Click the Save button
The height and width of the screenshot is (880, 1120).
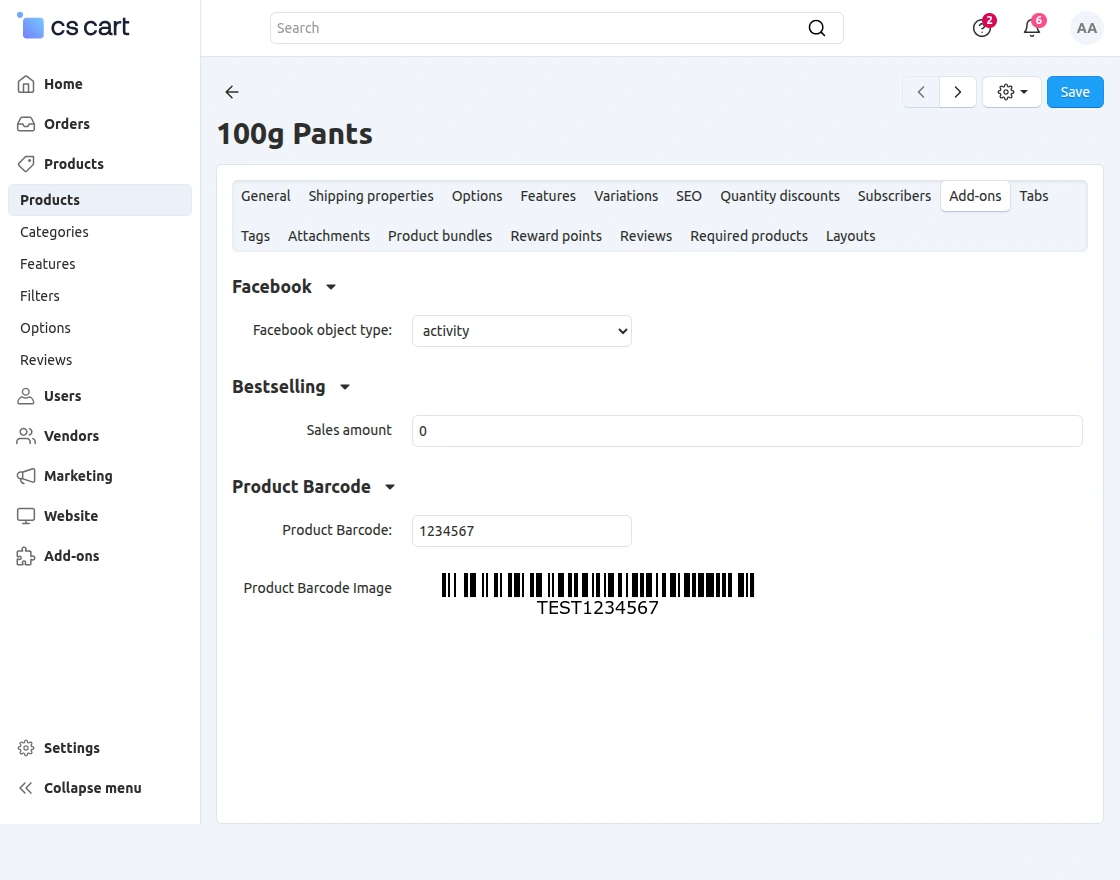coord(1075,92)
